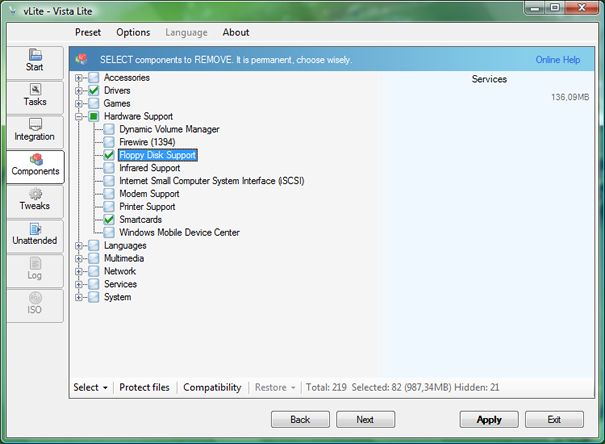Click Protect files
605x444 pixels.
pyautogui.click(x=144, y=387)
